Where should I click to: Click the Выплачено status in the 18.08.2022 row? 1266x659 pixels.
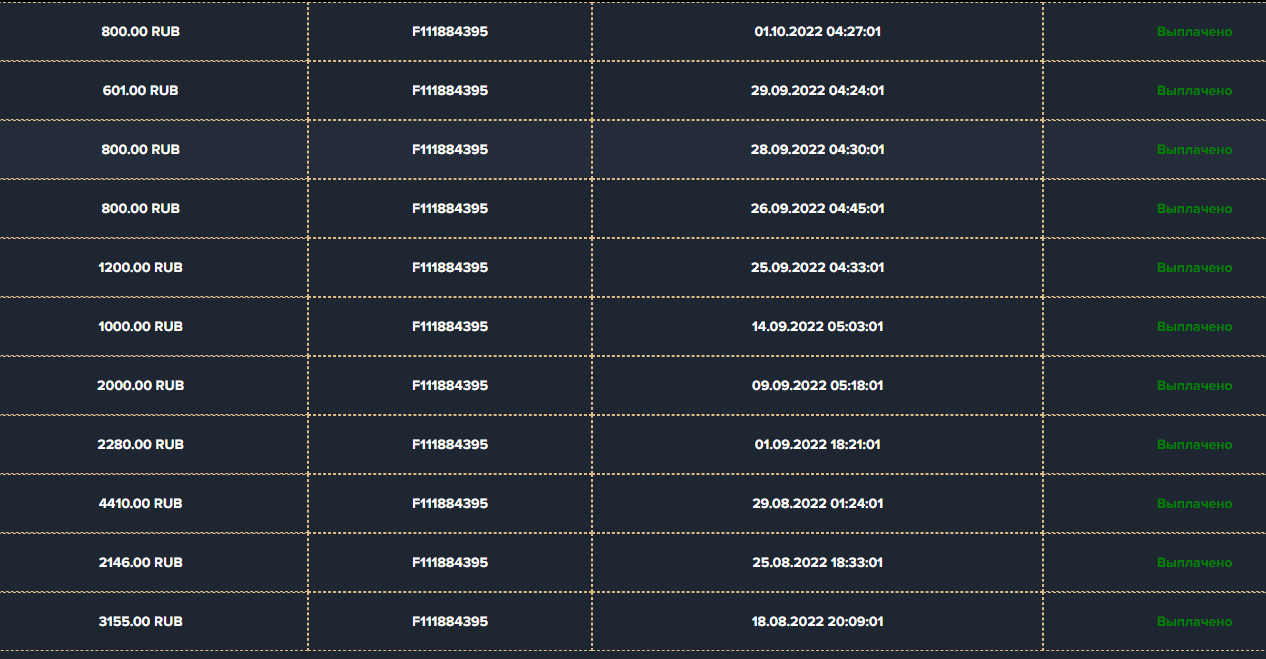tap(1194, 621)
